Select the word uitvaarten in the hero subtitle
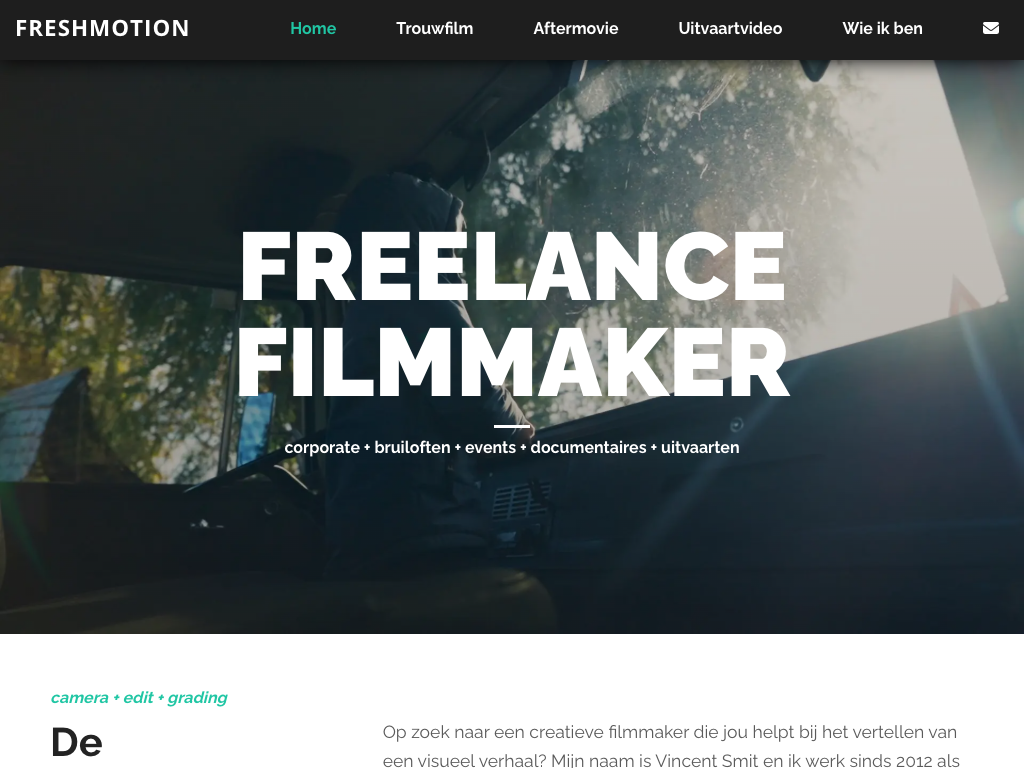 700,447
